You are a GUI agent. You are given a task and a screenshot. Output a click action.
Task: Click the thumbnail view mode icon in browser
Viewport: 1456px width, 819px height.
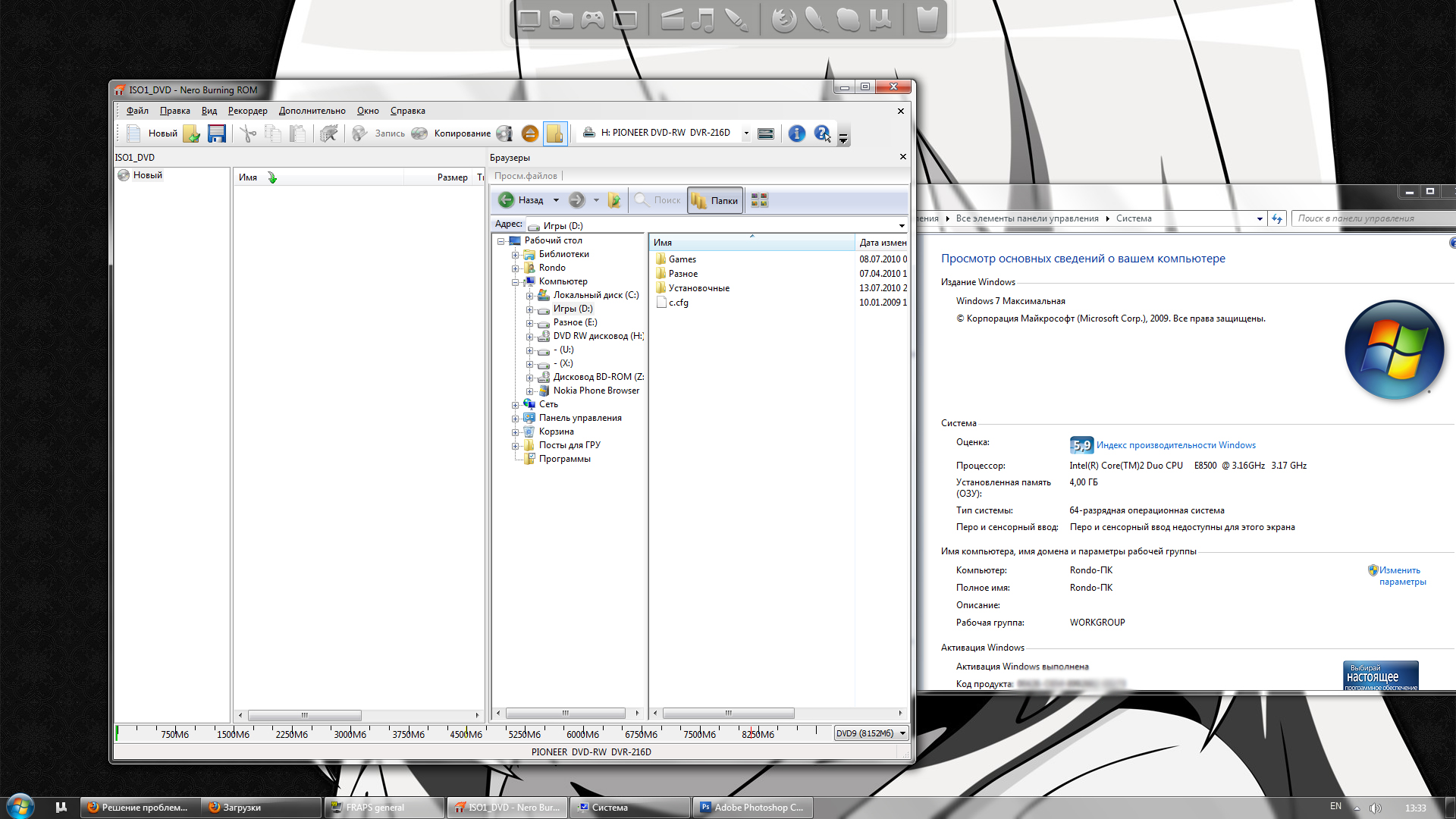(x=759, y=200)
